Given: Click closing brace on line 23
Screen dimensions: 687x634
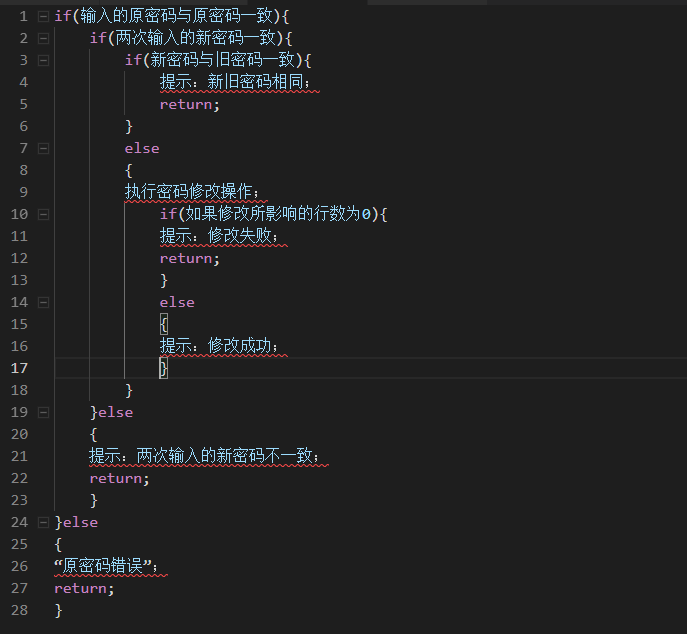Looking at the screenshot, I should pos(93,500).
